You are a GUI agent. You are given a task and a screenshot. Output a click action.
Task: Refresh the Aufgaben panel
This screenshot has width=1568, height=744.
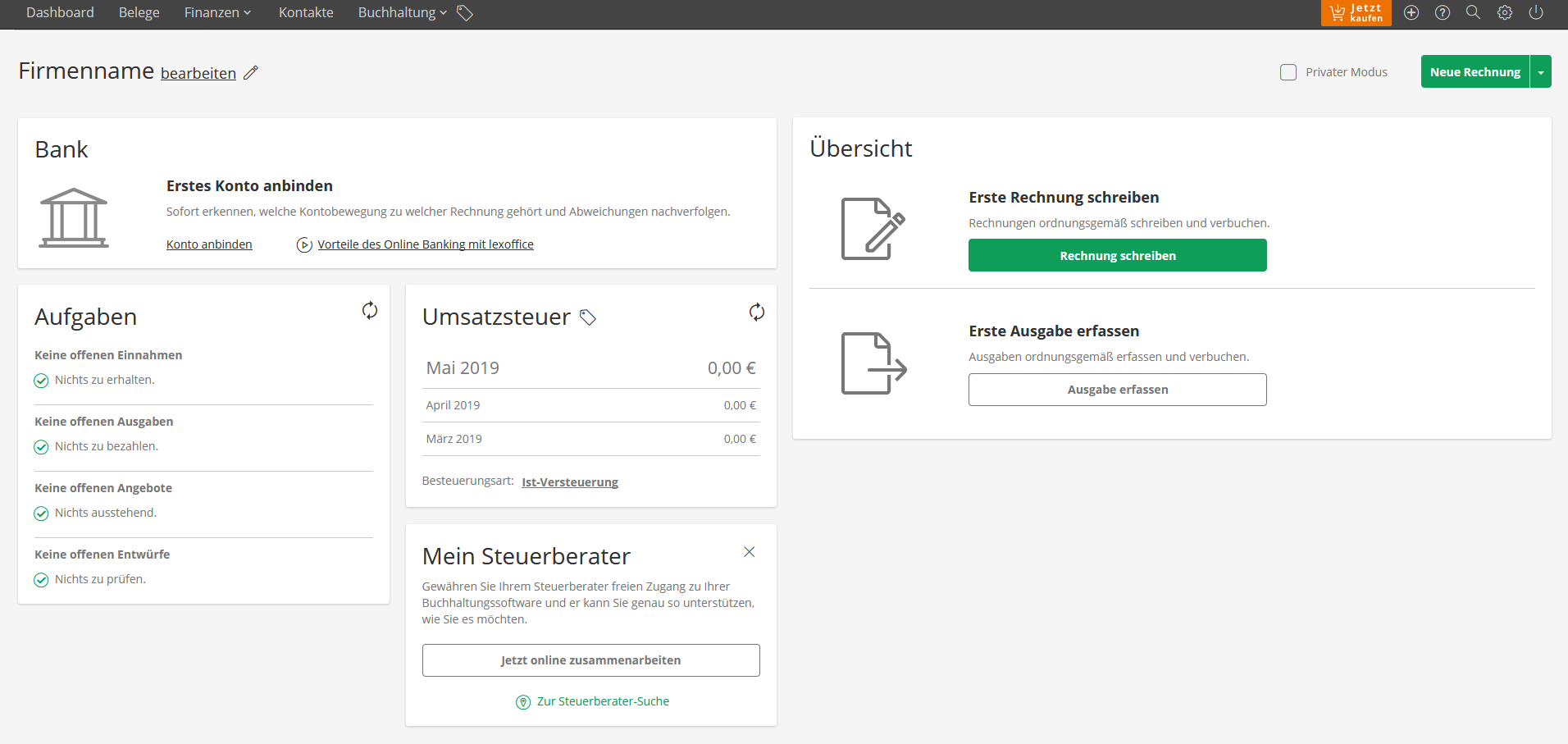[370, 310]
